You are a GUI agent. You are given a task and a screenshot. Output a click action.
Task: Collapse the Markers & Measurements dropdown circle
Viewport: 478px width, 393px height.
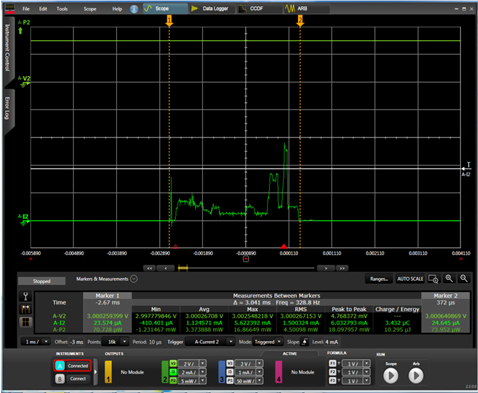(x=134, y=279)
